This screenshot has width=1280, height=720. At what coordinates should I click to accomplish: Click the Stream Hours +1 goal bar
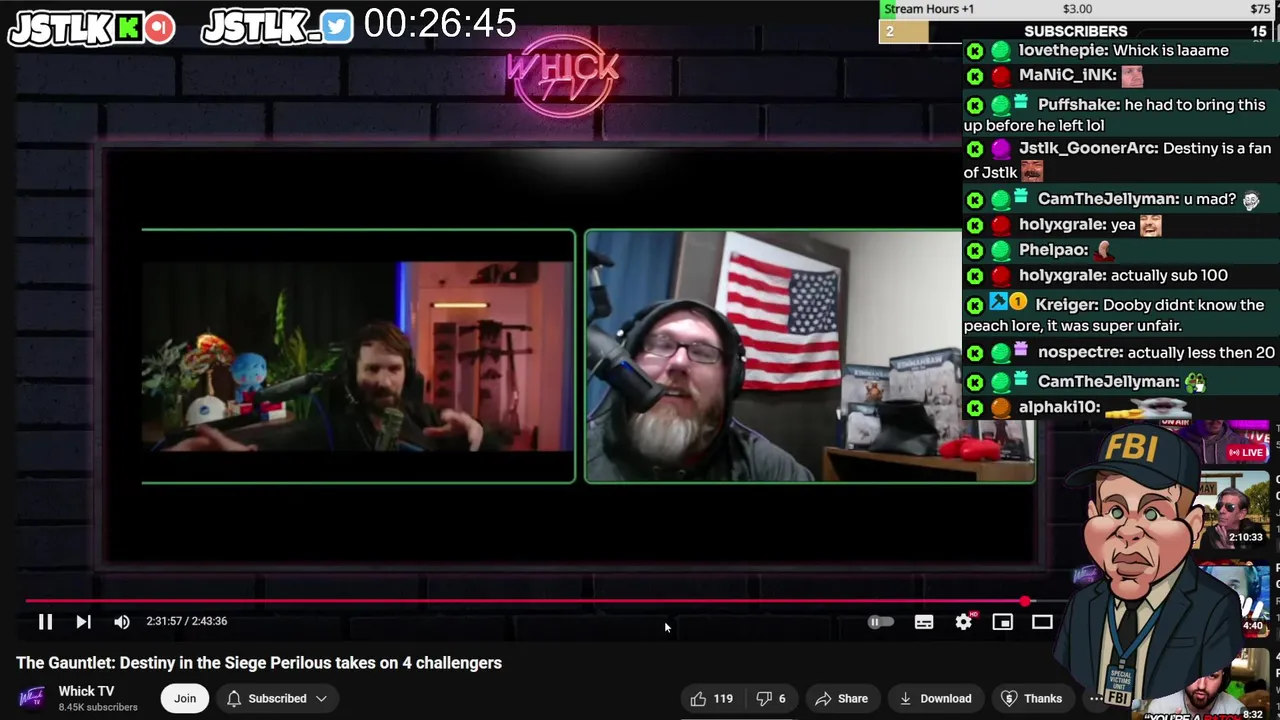pos(1077,9)
